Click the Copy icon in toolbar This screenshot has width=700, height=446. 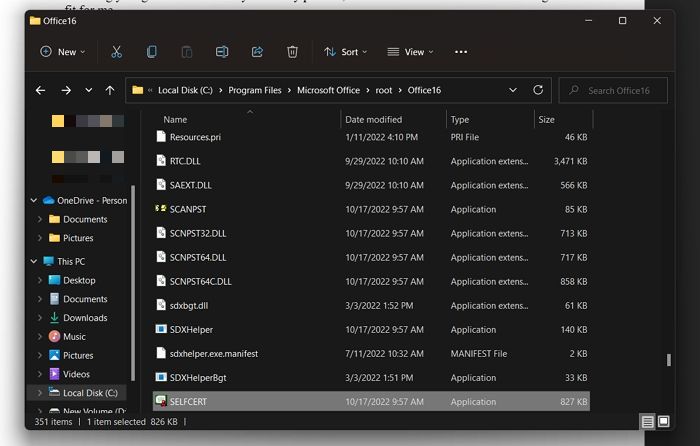pos(152,52)
